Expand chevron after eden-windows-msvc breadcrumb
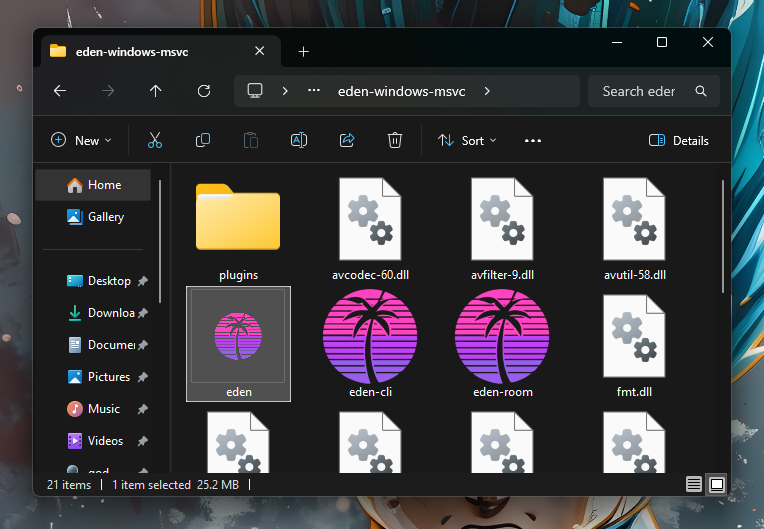This screenshot has height=529, width=764. tap(487, 91)
